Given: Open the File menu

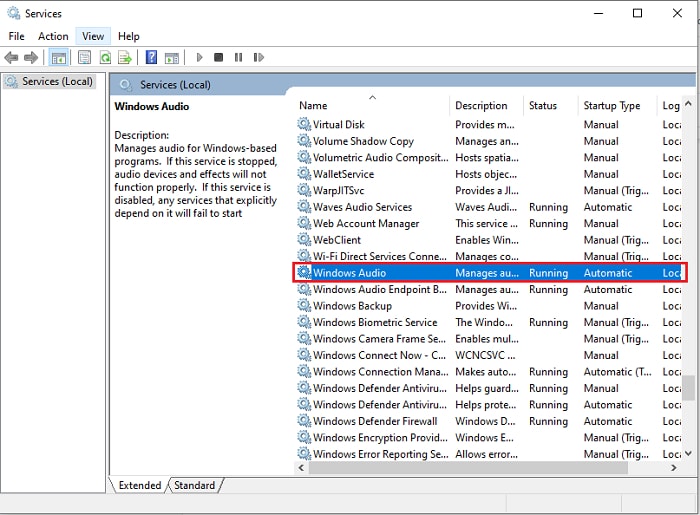Looking at the screenshot, I should [17, 36].
